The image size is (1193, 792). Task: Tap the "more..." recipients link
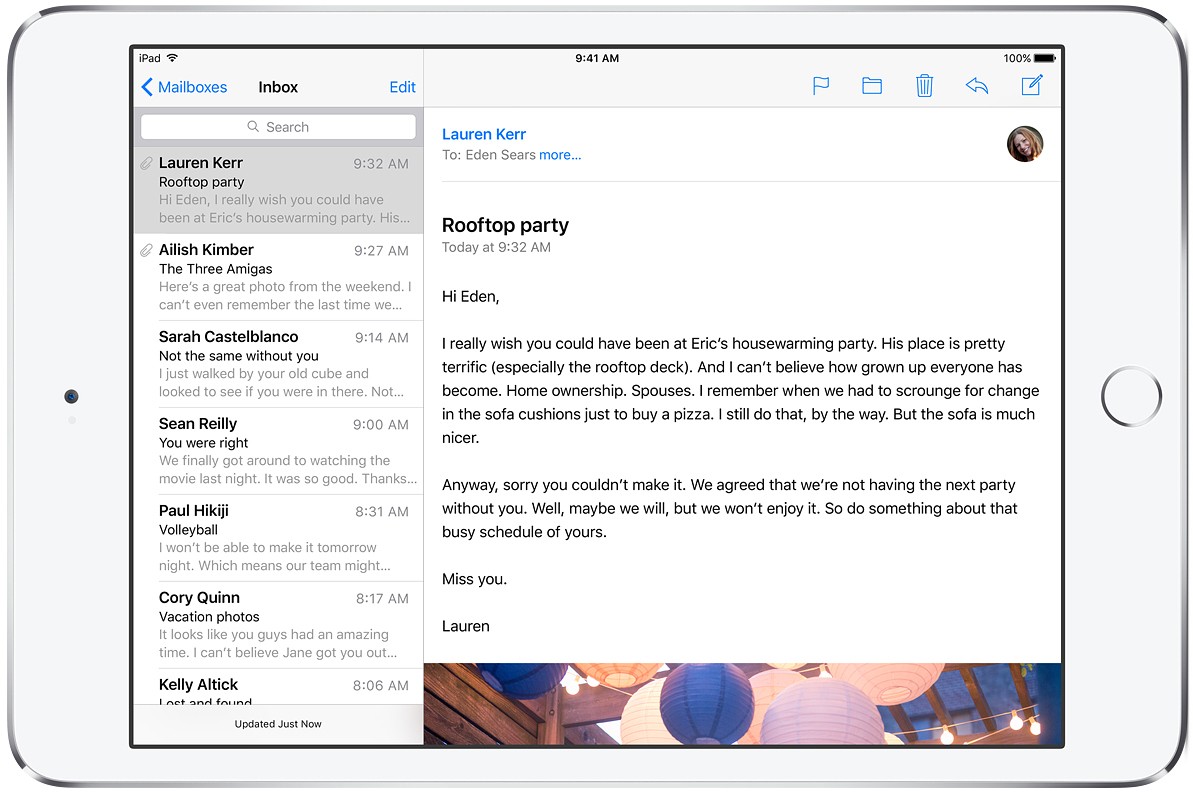click(560, 155)
